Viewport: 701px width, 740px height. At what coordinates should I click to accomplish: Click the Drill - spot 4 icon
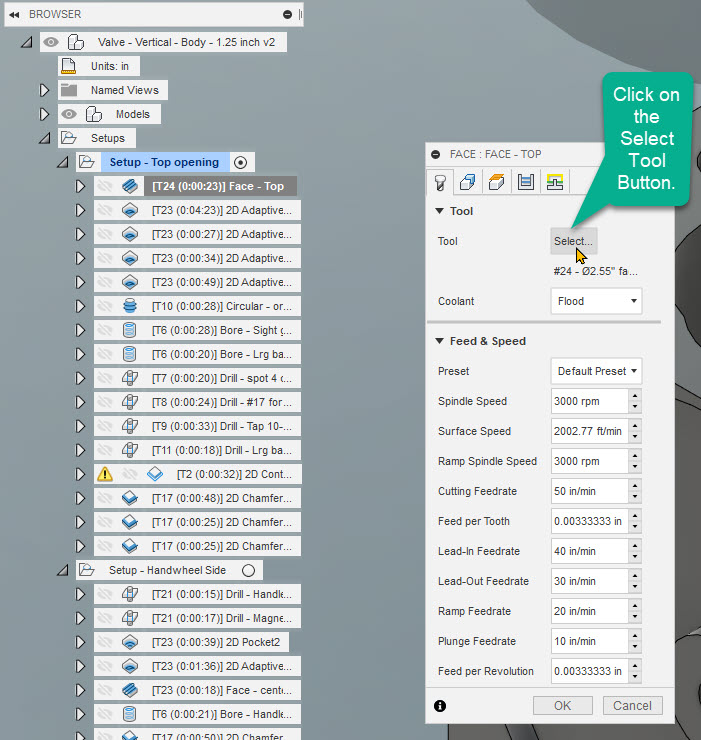[130, 378]
